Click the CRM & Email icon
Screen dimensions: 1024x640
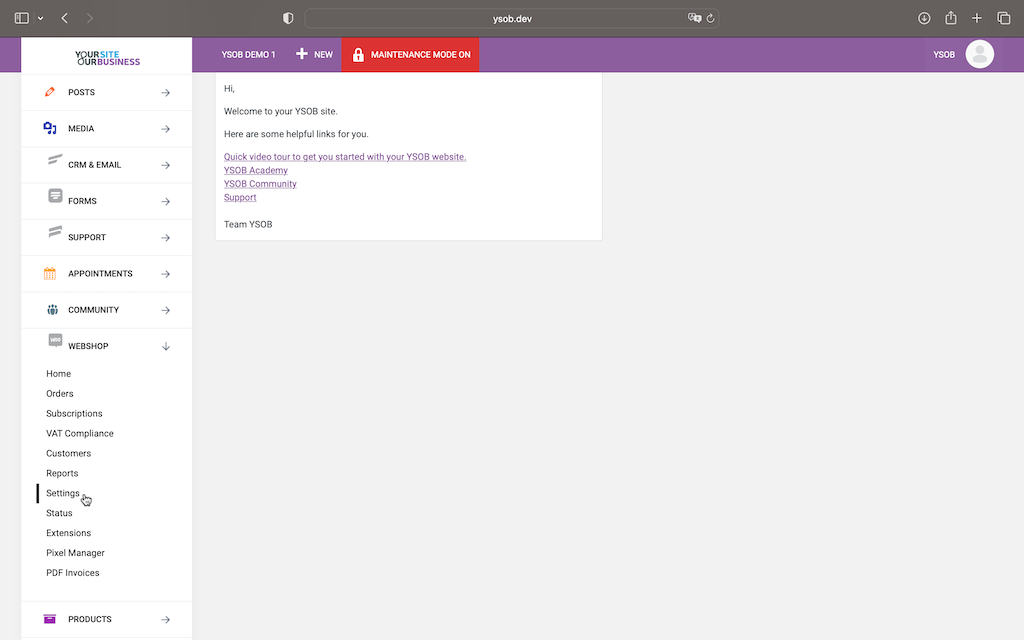tap(55, 159)
